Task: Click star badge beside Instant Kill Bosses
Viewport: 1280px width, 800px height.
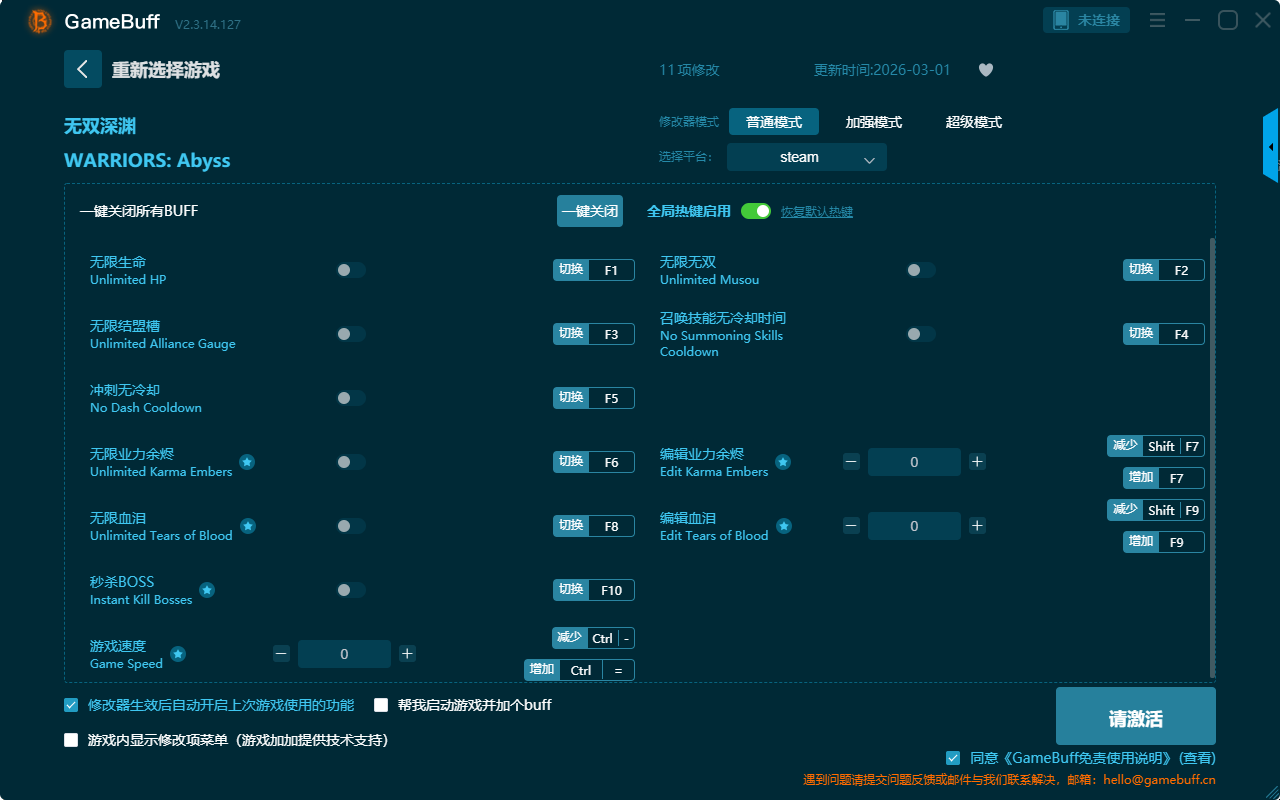Action: 207,590
